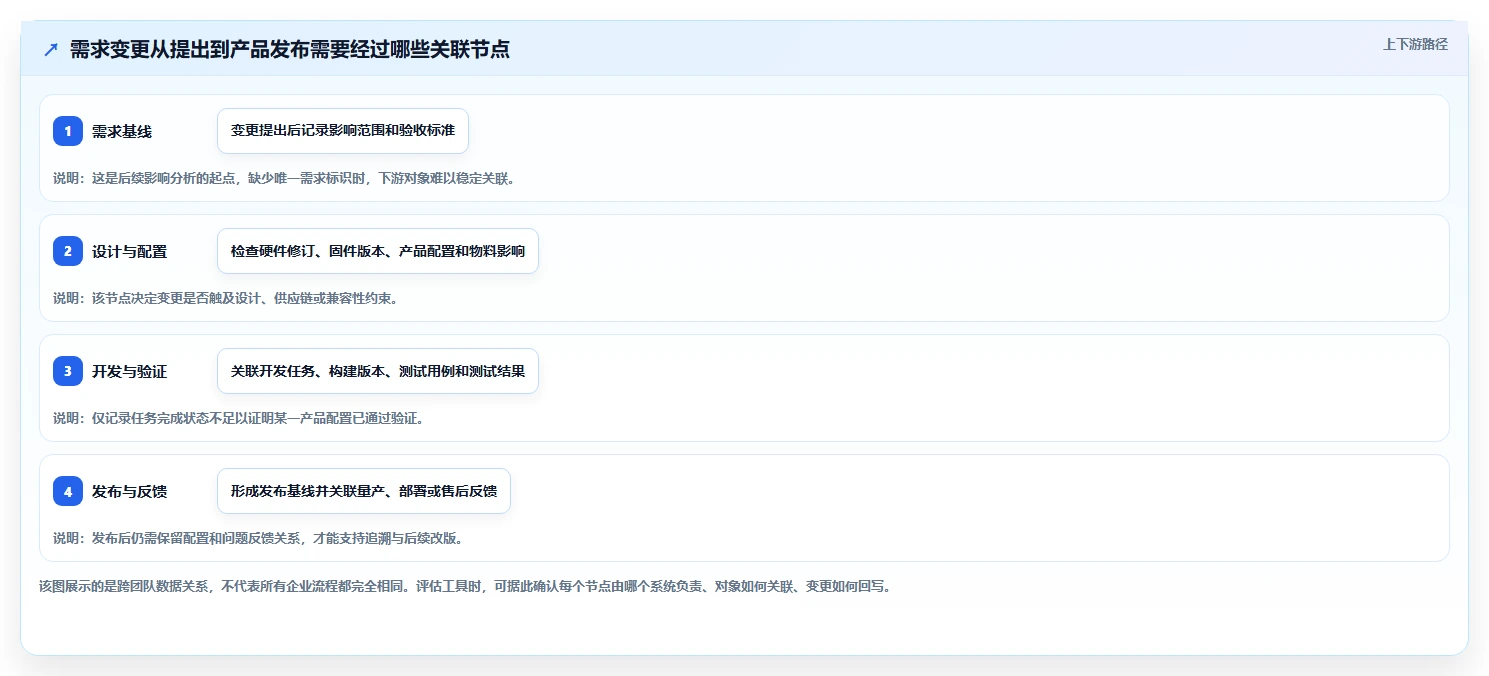1489x676 pixels.
Task: Click the 设计与配置 step label
Action: 130,252
